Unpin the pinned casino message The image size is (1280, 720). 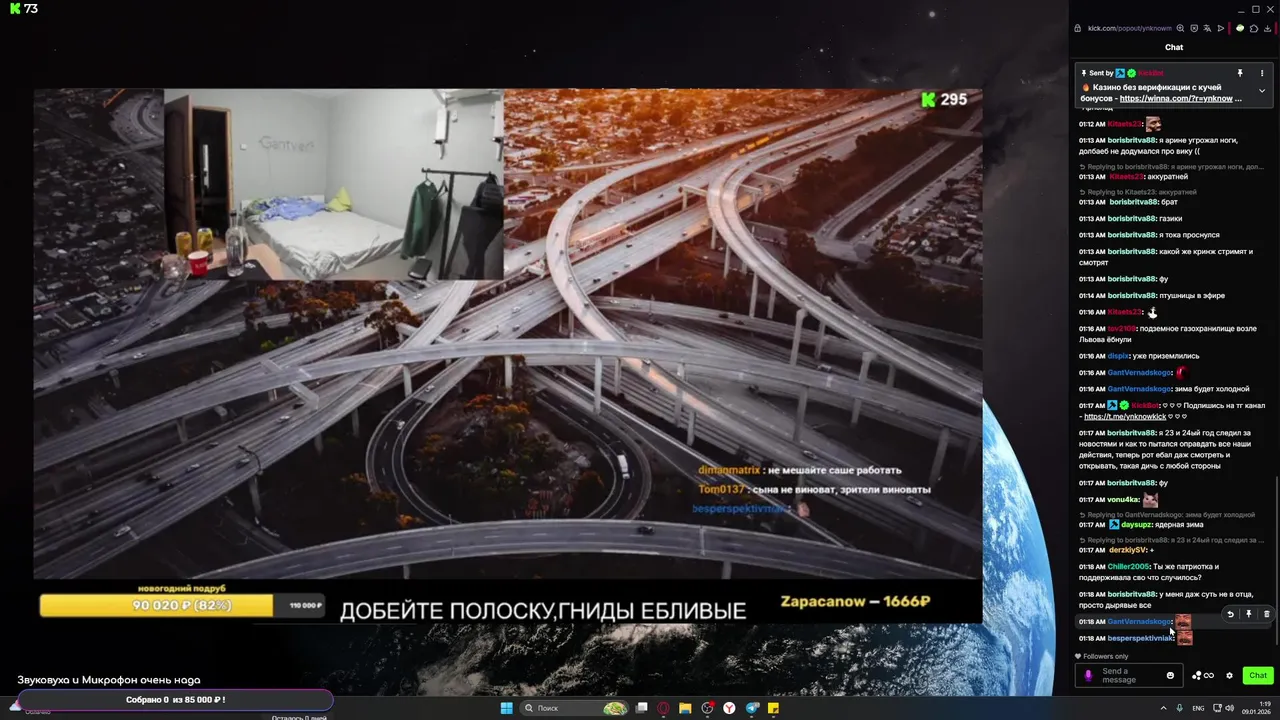1240,73
